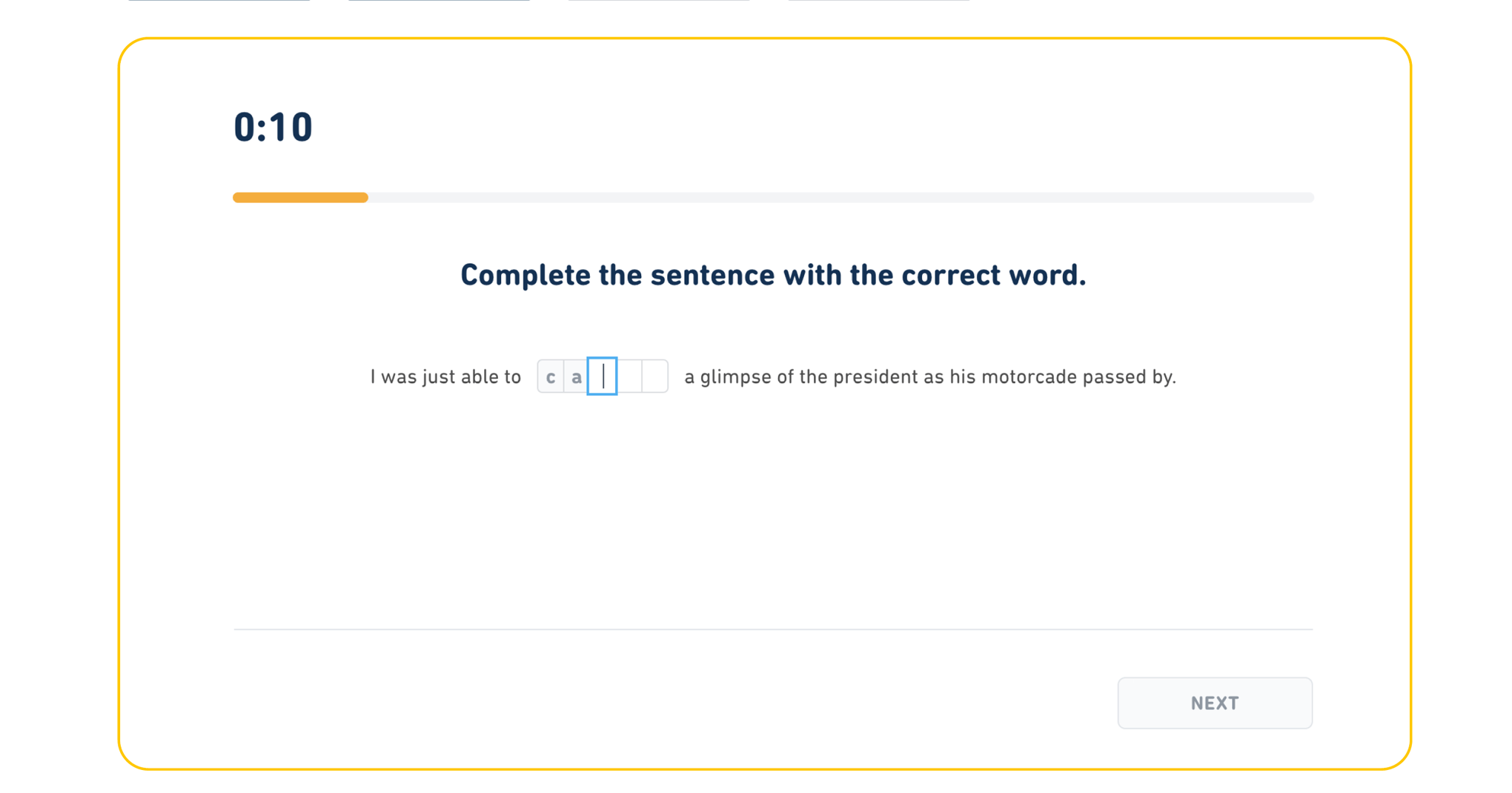
Task: Click the 0:10 countdown timer
Action: click(x=273, y=127)
